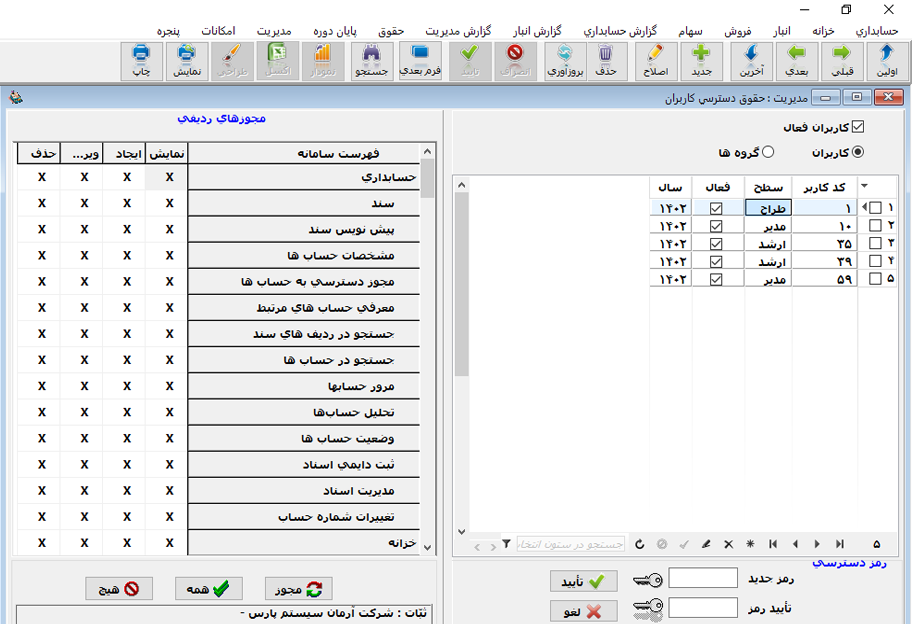Click the grid column search box
Image resolution: width=912 pixels, height=624 pixels.
(x=571, y=544)
